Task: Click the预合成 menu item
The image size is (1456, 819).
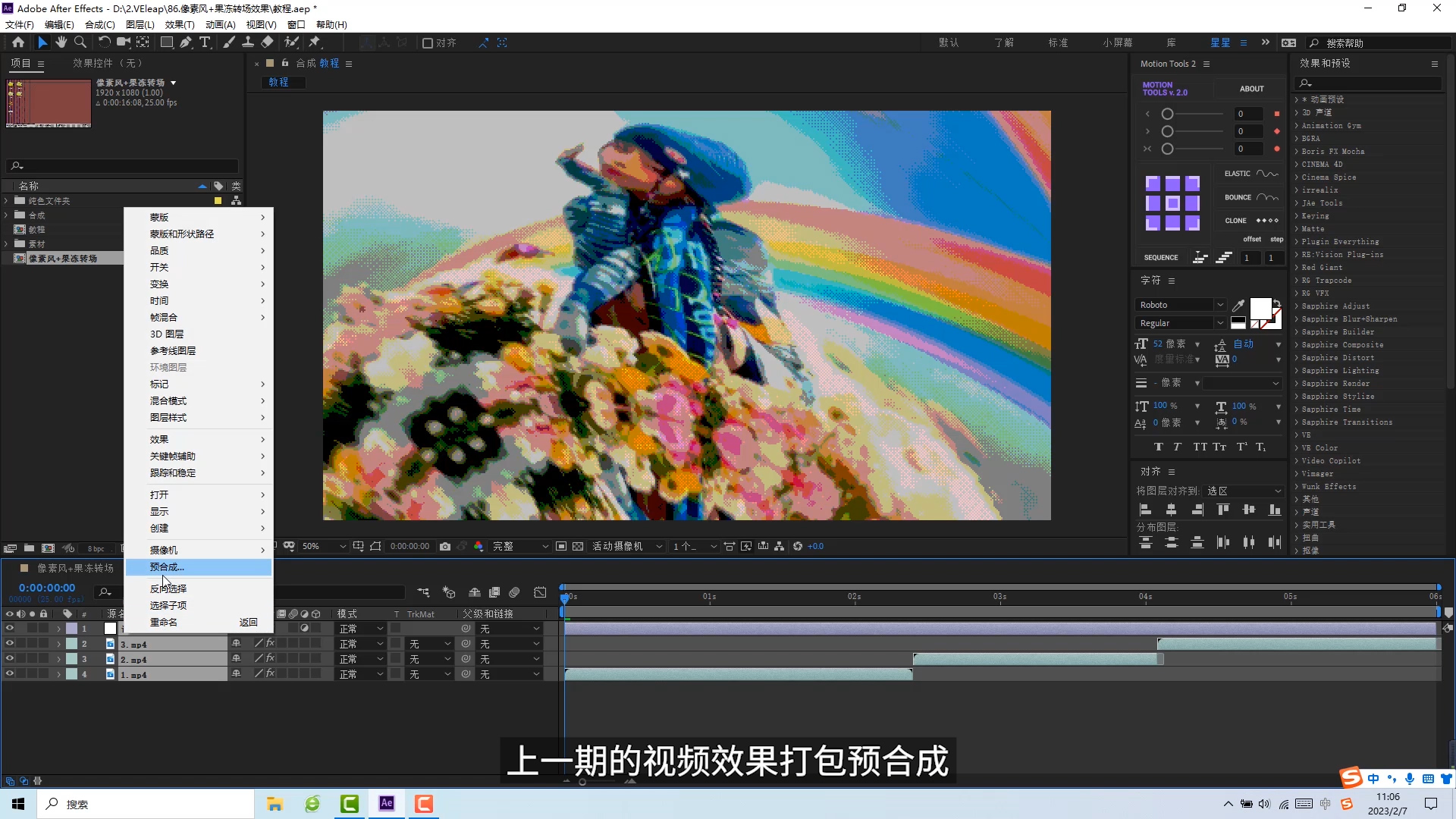Action: (165, 567)
